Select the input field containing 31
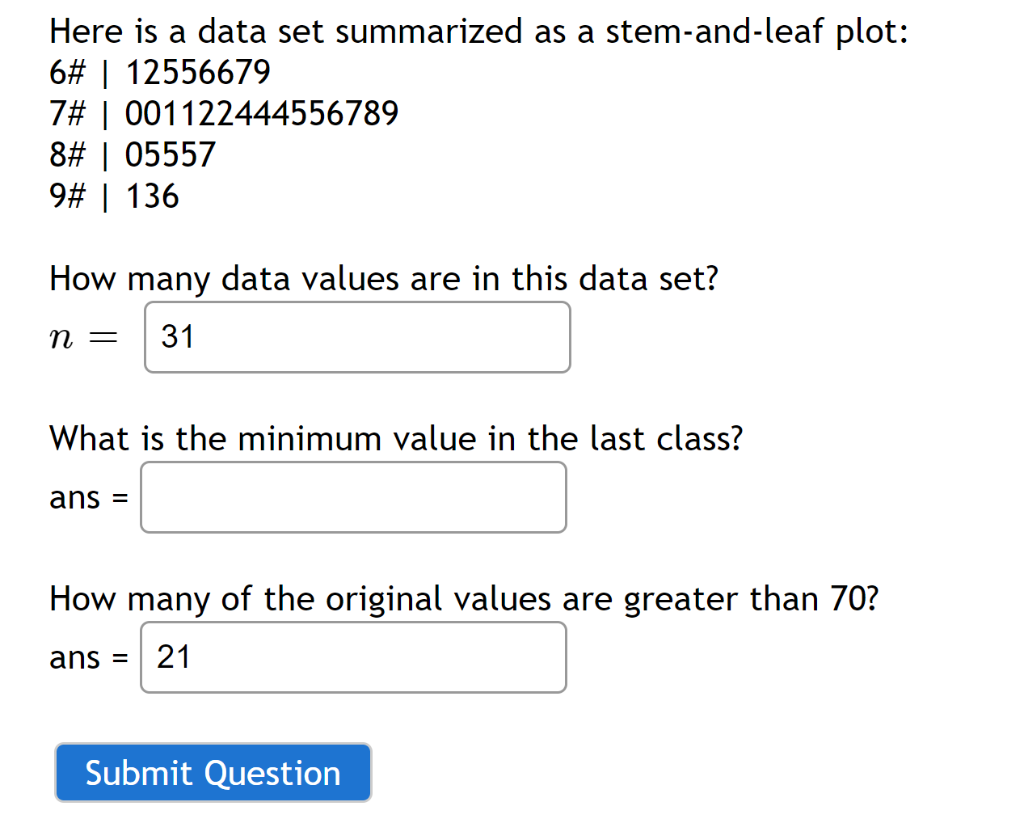The width and height of the screenshot is (1024, 840). click(x=357, y=337)
